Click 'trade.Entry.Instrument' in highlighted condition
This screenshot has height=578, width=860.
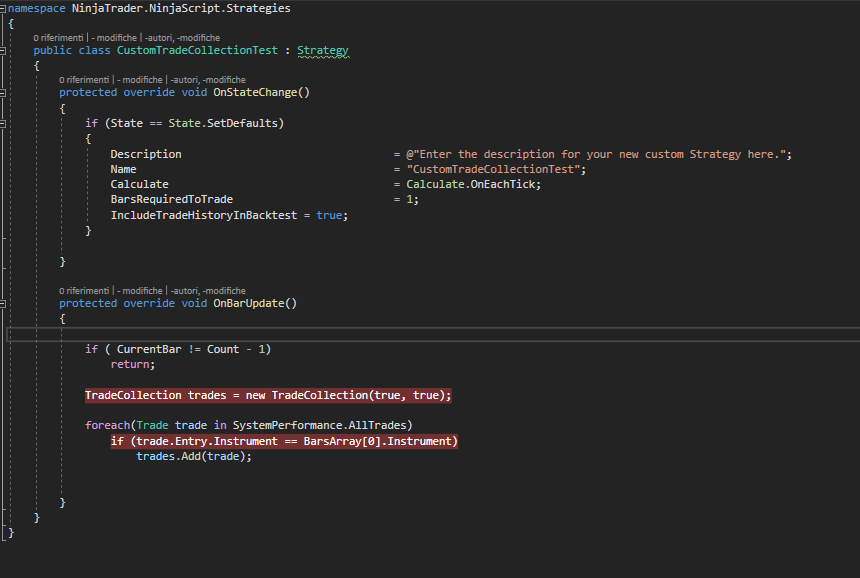coord(207,441)
